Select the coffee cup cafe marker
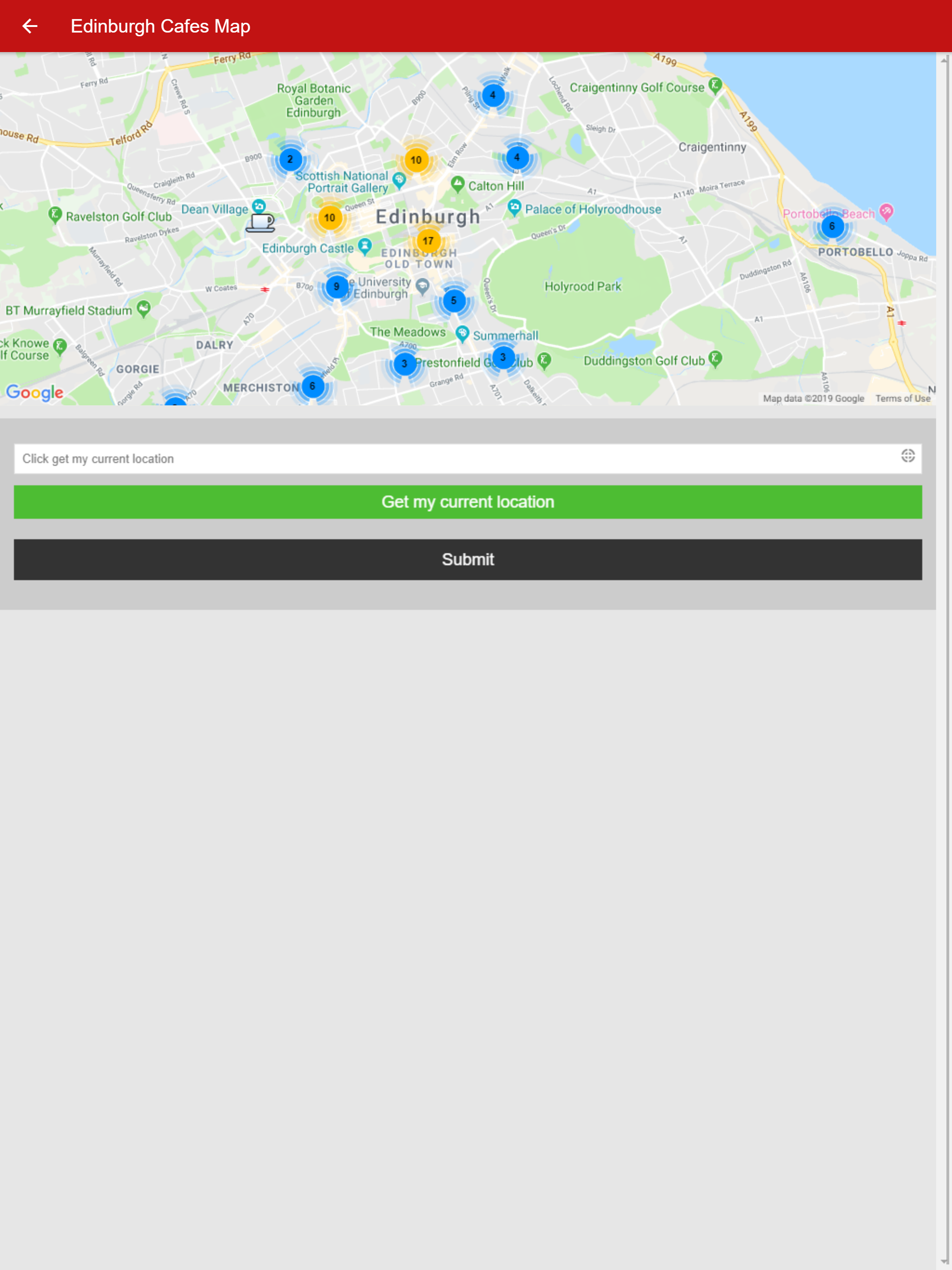This screenshot has width=952, height=1270. [260, 222]
